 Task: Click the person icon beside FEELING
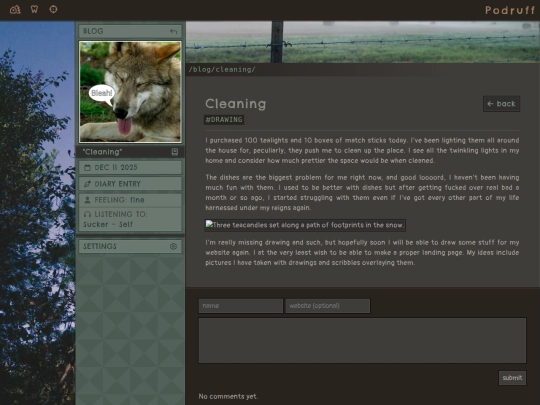pos(87,200)
